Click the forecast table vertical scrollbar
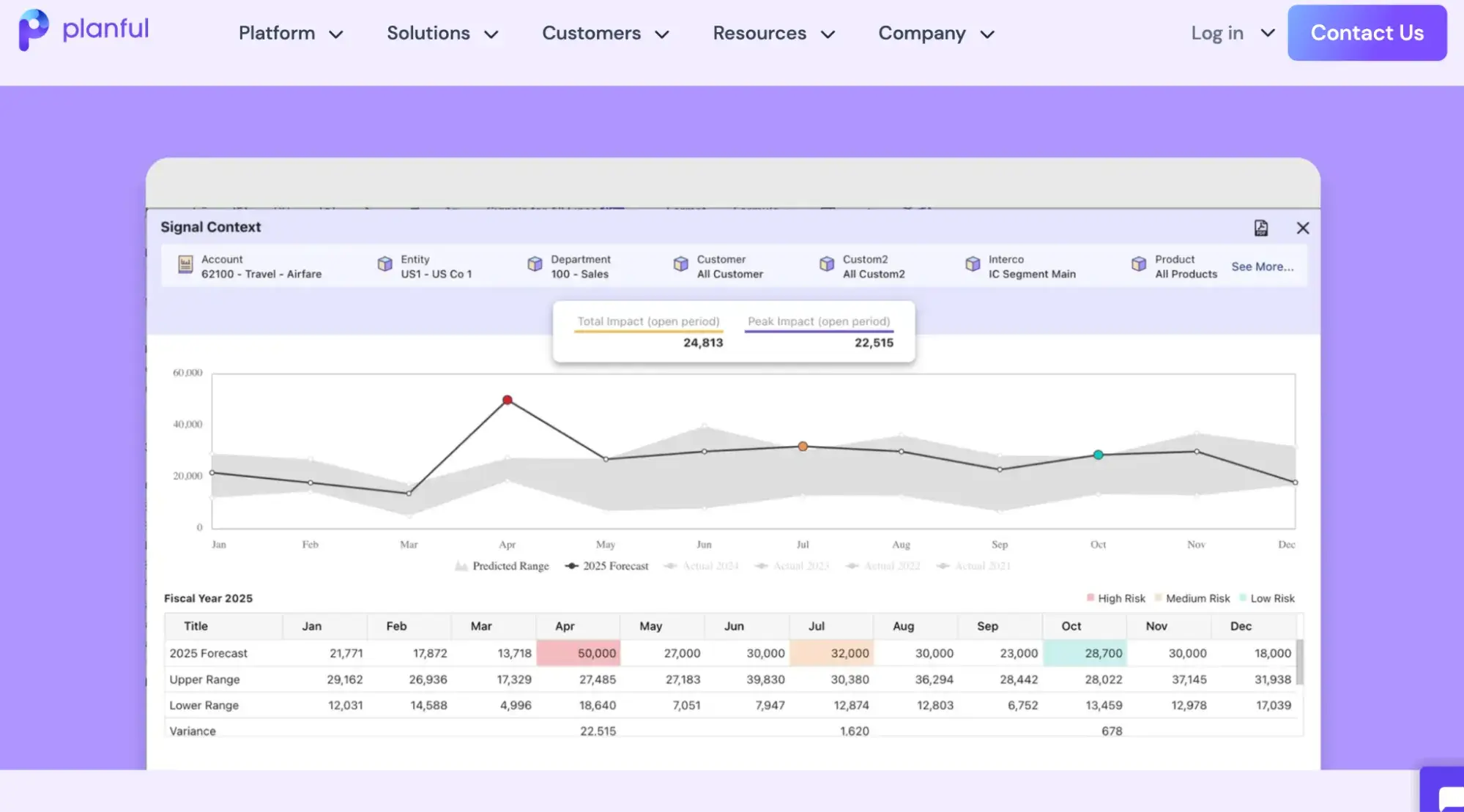The width and height of the screenshot is (1464, 812). (x=1300, y=662)
